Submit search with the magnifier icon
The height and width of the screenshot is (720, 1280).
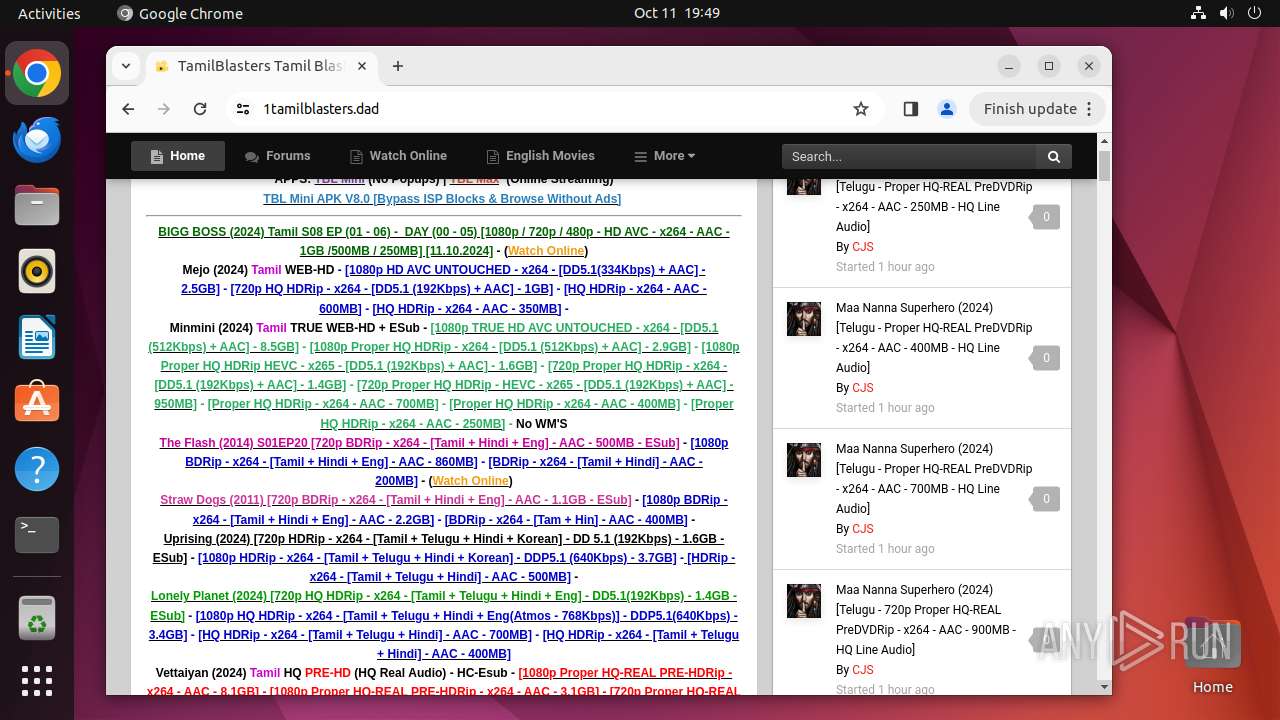(1054, 156)
